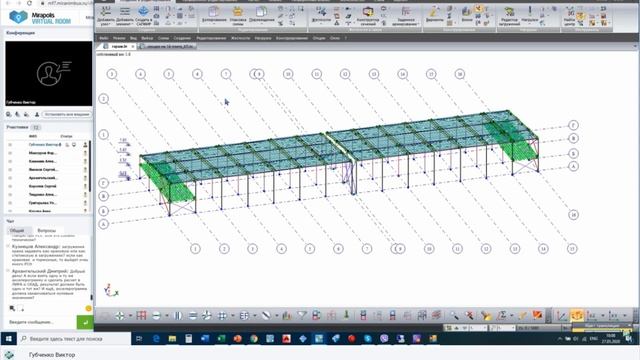Click the message input field Введите сообщение
Screen dimensions: 640x360
pyautogui.click(x=41, y=322)
